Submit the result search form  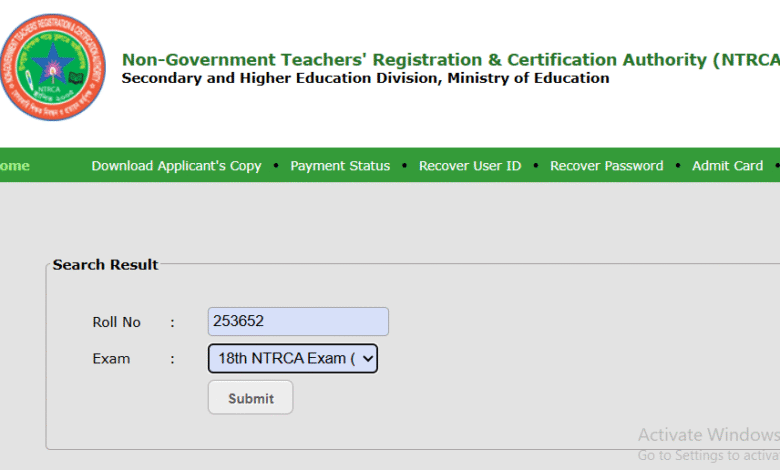pos(250,397)
